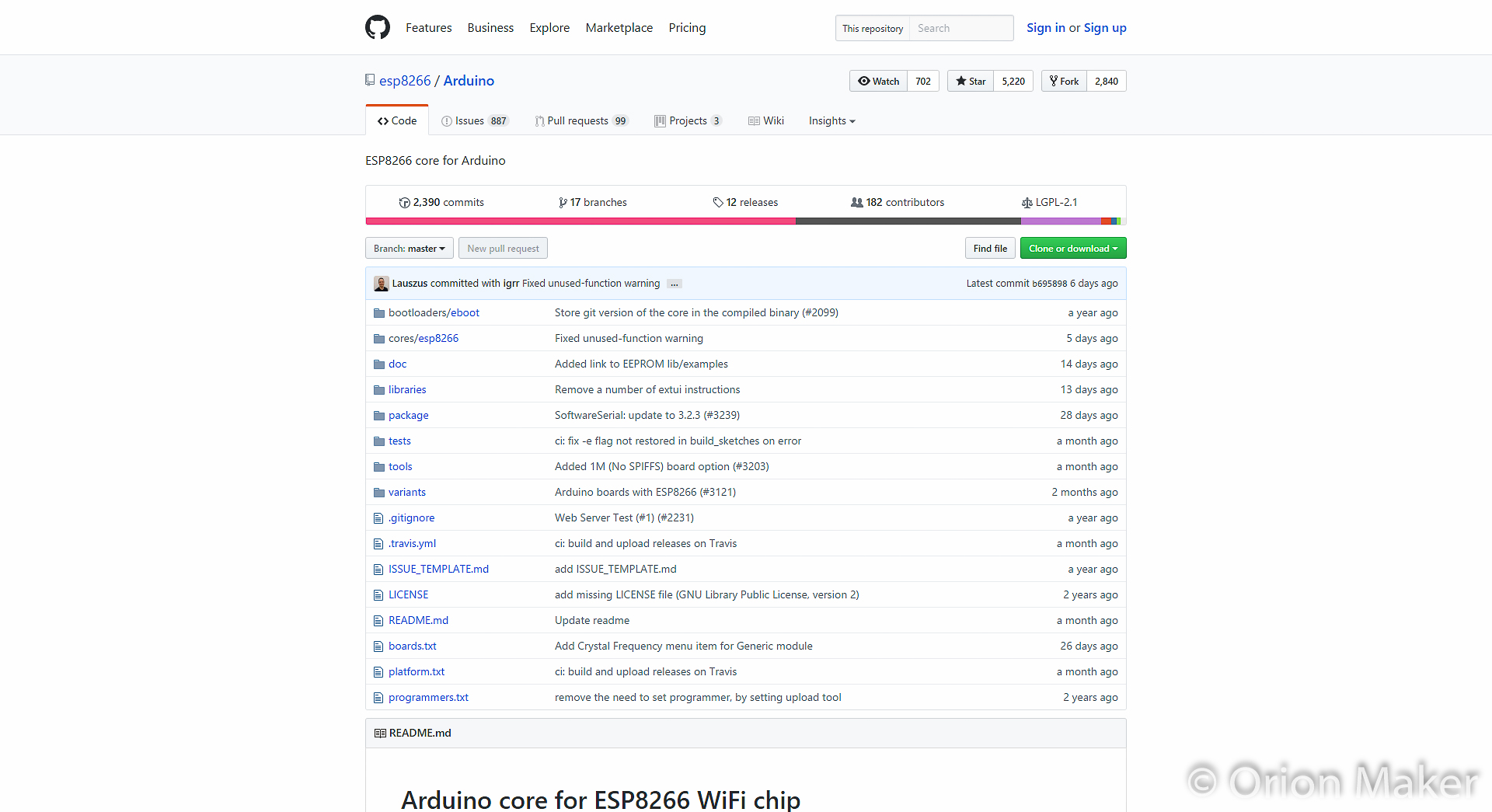This screenshot has height=812, width=1492.
Task: Click the tests folder icon
Action: 379,441
